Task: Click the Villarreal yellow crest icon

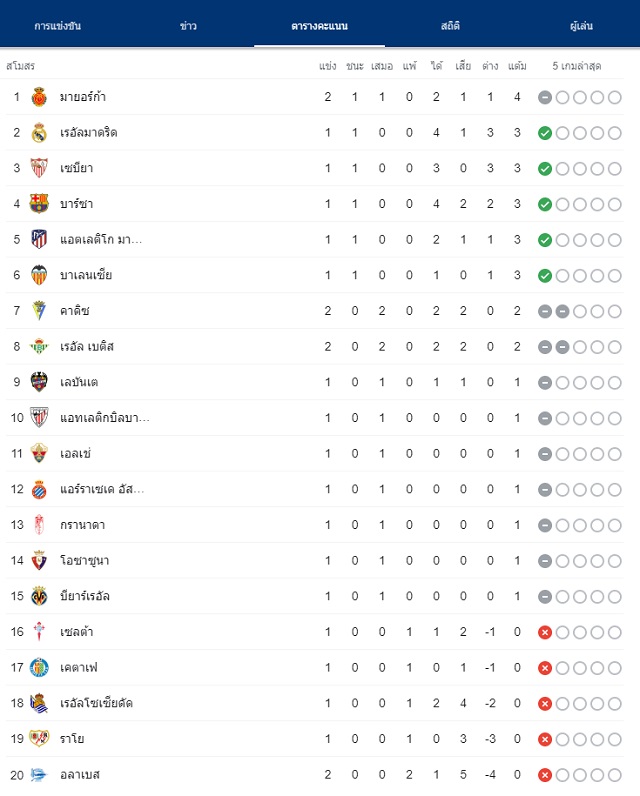Action: point(39,596)
